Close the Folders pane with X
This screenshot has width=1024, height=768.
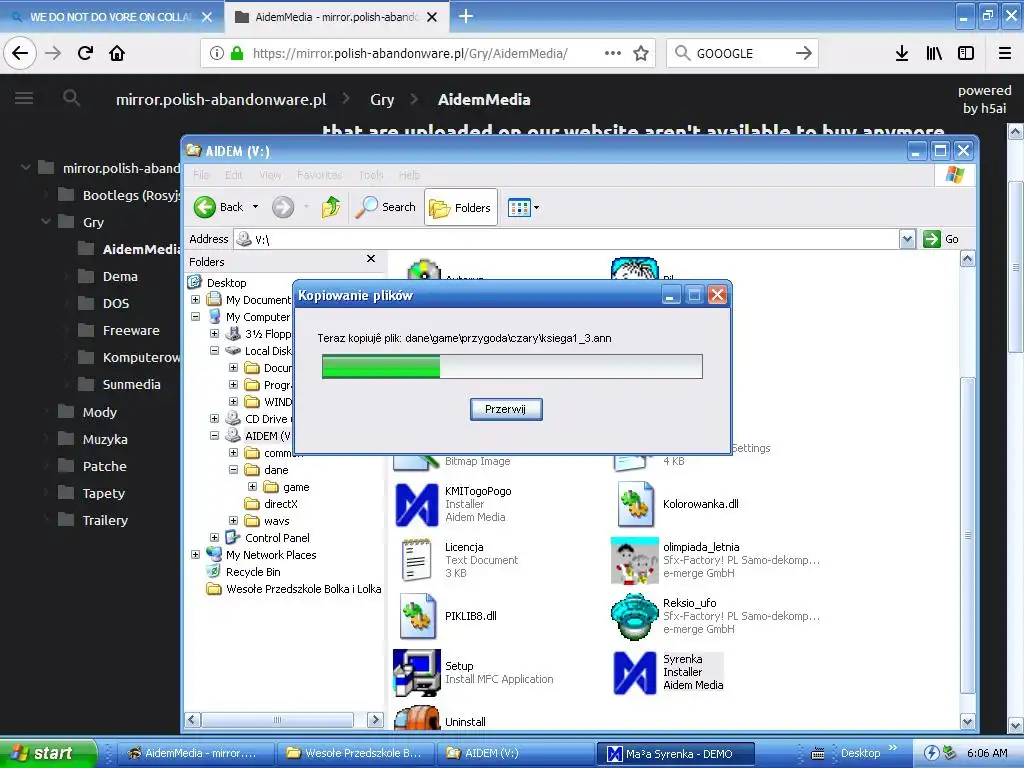(371, 259)
